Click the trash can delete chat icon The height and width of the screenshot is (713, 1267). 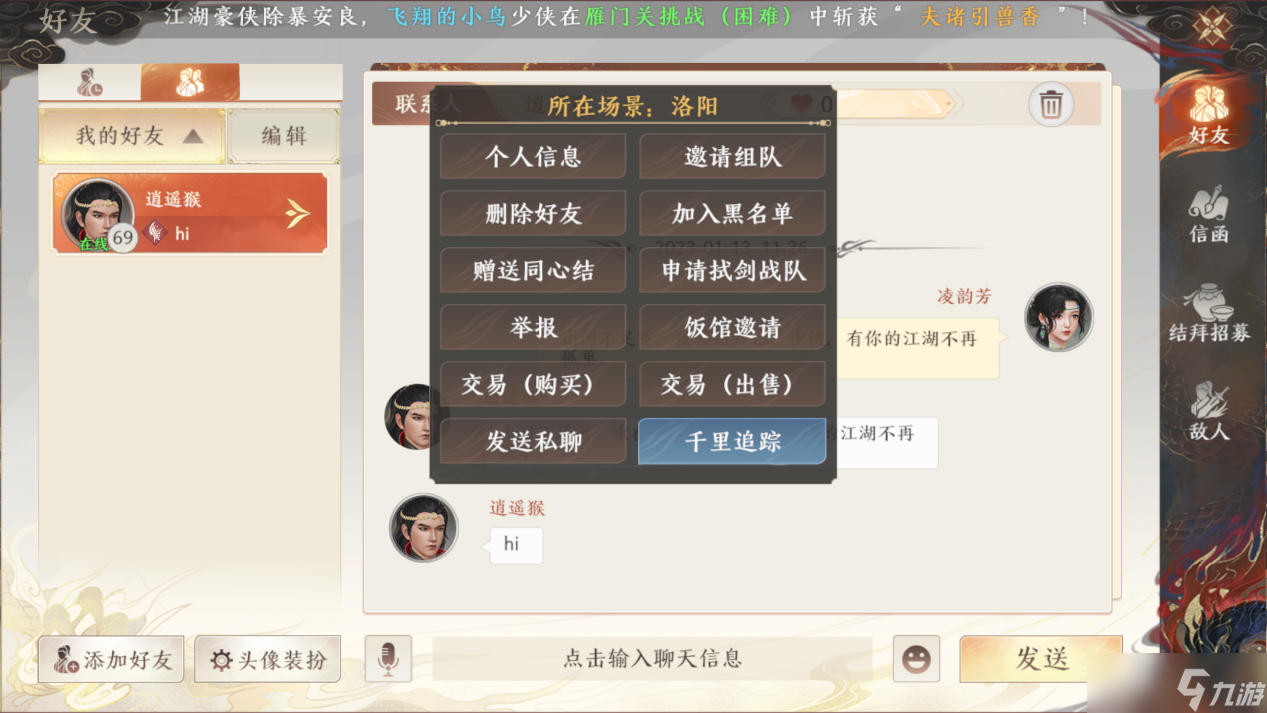(x=1050, y=104)
